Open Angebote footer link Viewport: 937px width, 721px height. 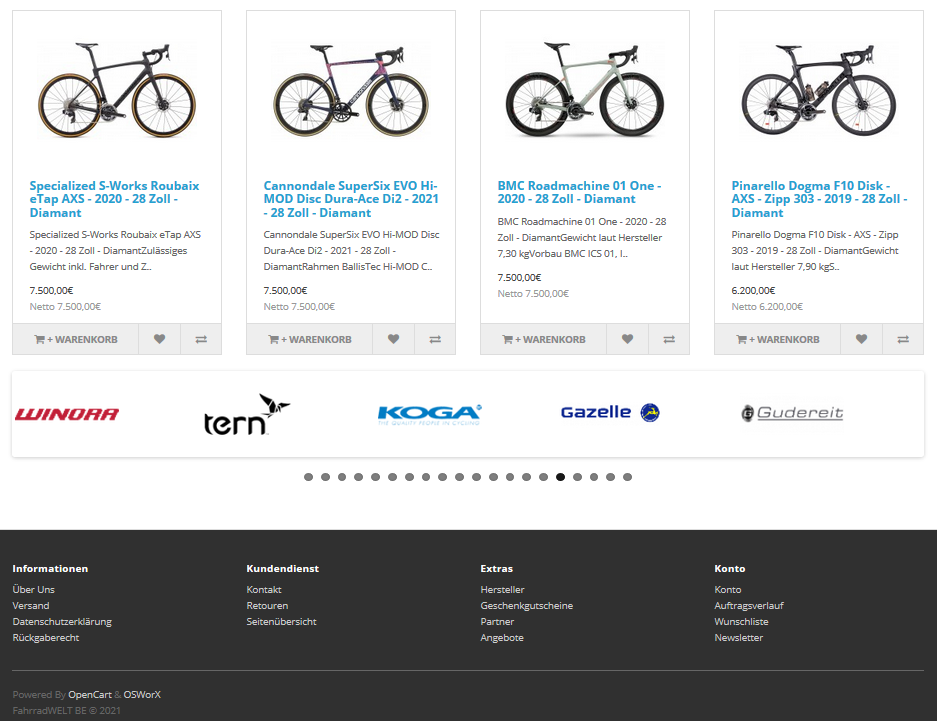pyautogui.click(x=502, y=638)
